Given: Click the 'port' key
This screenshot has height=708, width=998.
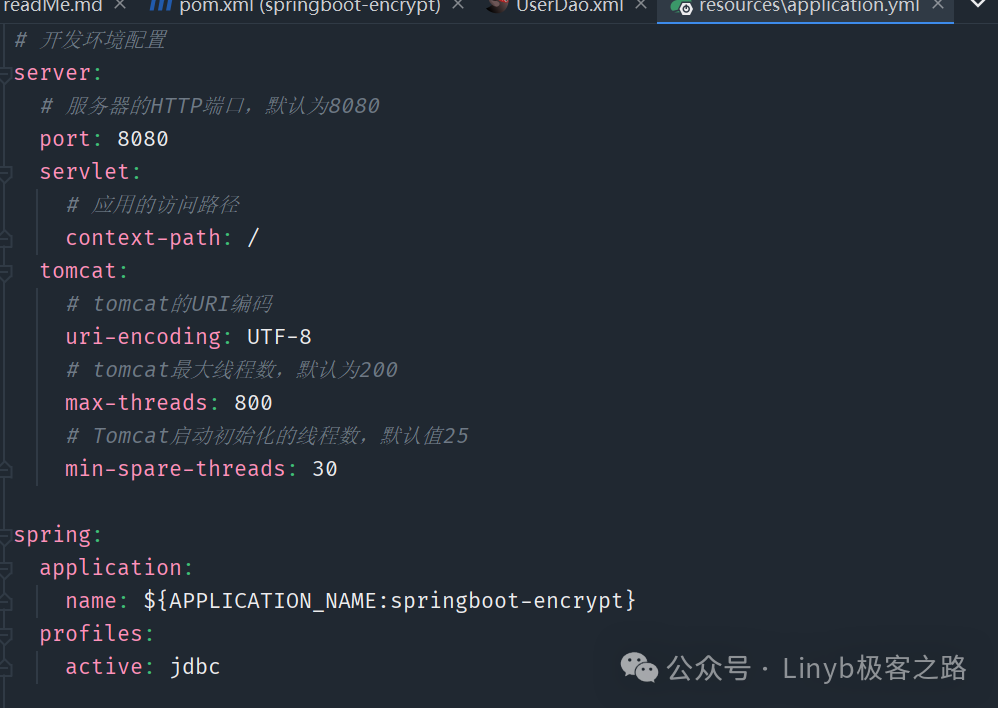Looking at the screenshot, I should point(65,139).
